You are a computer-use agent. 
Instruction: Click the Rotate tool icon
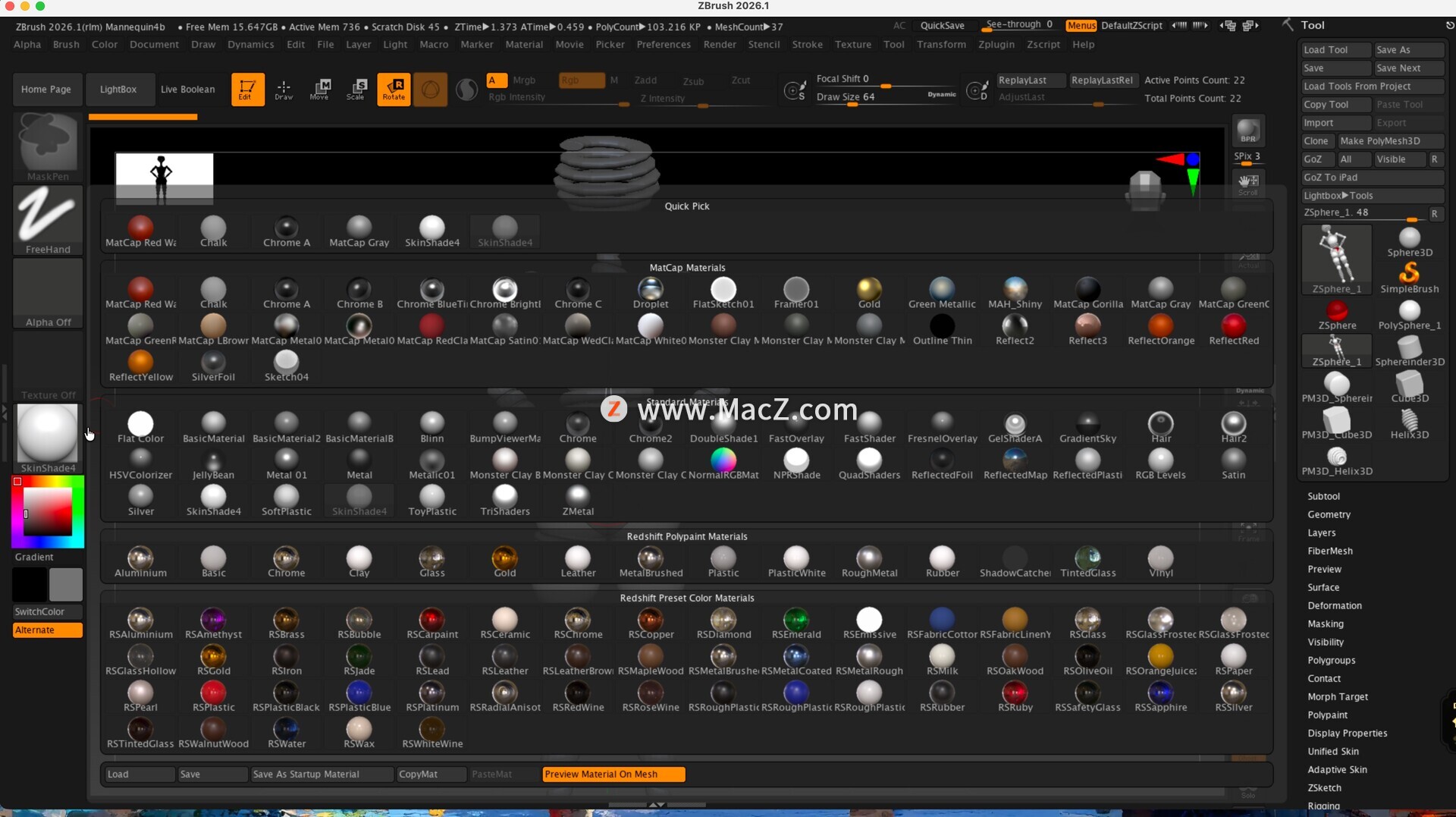coord(394,90)
